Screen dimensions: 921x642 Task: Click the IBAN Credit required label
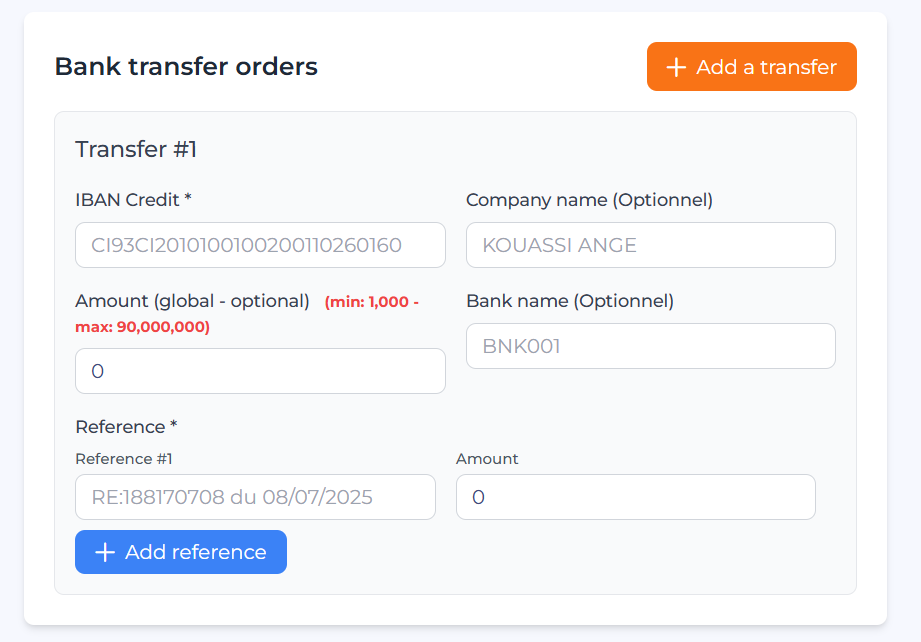point(131,200)
